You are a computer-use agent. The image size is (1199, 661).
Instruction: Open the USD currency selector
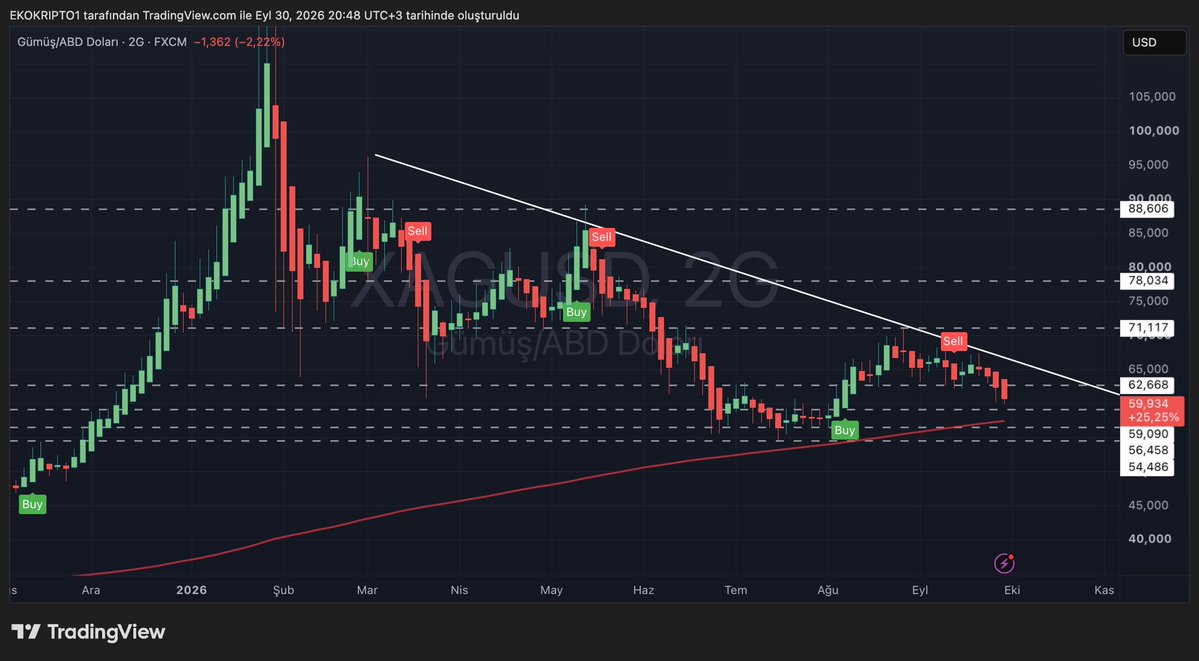(x=1154, y=43)
